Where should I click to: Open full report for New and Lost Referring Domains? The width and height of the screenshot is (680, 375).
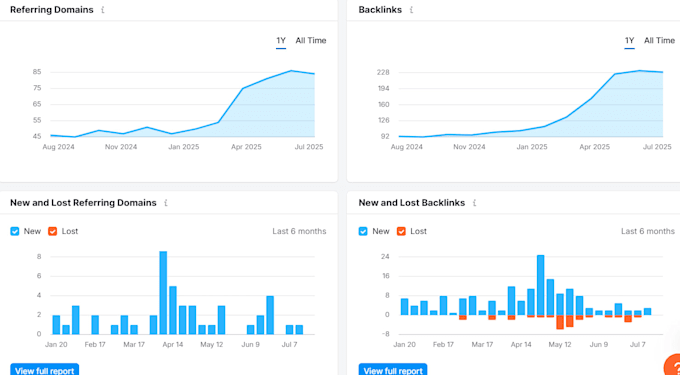45,370
